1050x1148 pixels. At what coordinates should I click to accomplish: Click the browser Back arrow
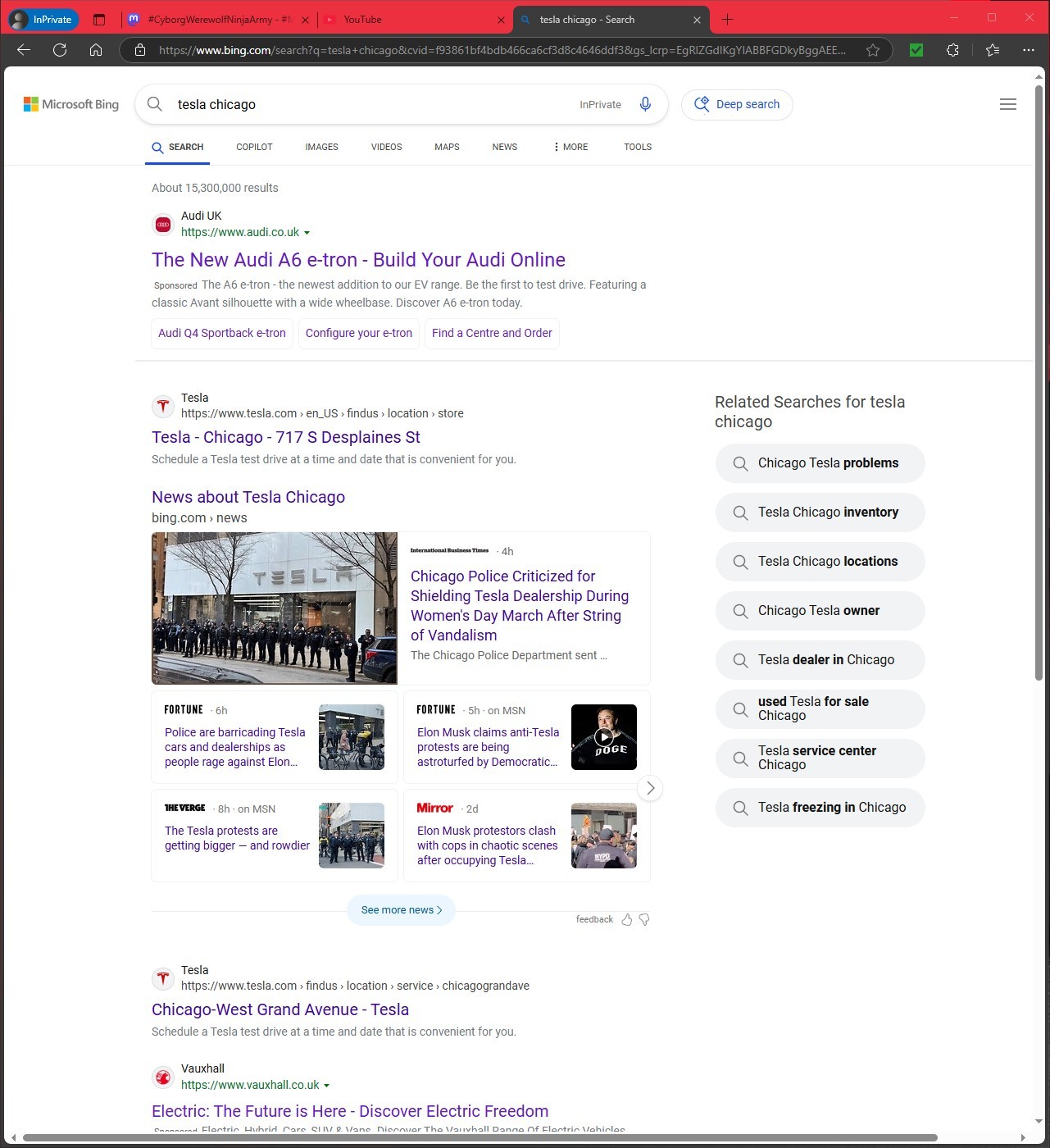point(24,50)
